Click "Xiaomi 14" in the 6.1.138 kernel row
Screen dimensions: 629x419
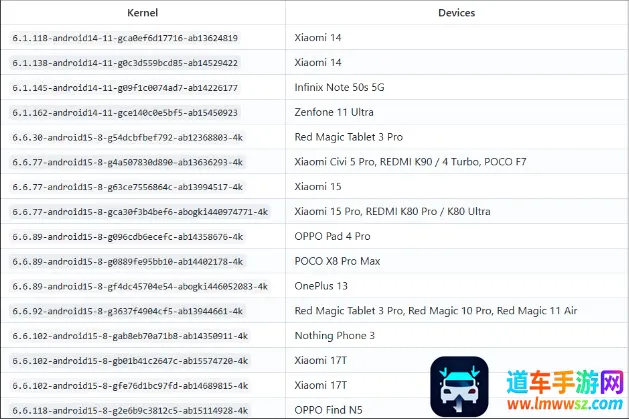pos(318,63)
